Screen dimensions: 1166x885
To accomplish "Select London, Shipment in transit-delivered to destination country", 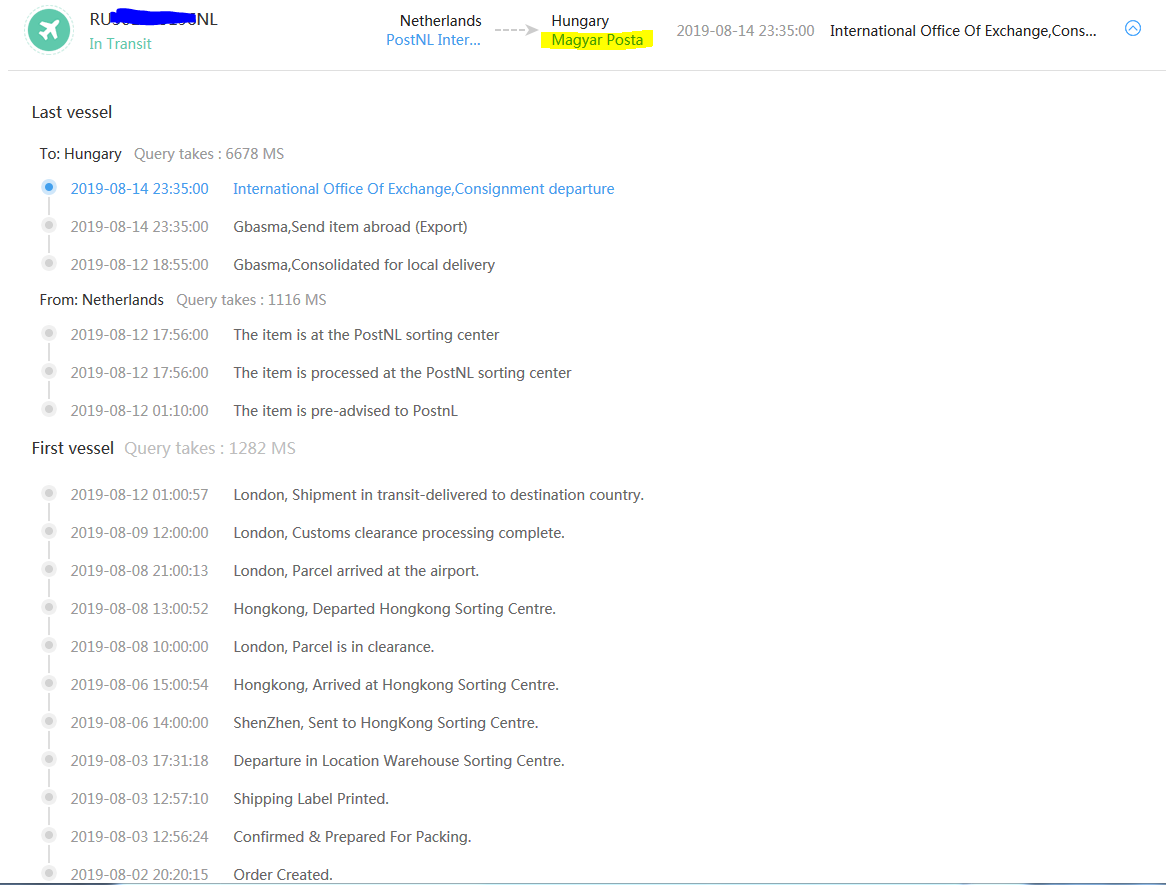I will pyautogui.click(x=439, y=495).
